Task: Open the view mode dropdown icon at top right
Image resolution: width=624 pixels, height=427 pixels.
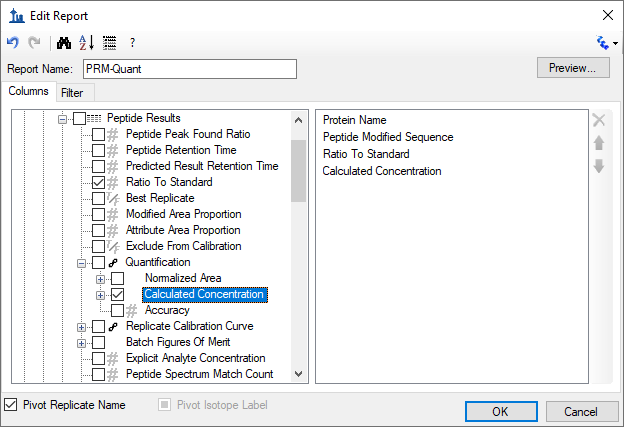Action: tap(606, 43)
